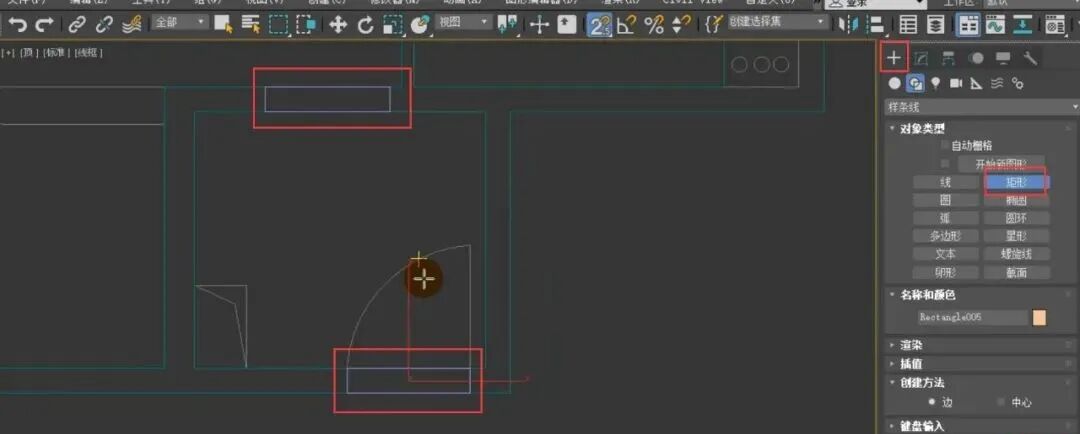
Task: Activate the Select and Scale tool
Action: 393,25
